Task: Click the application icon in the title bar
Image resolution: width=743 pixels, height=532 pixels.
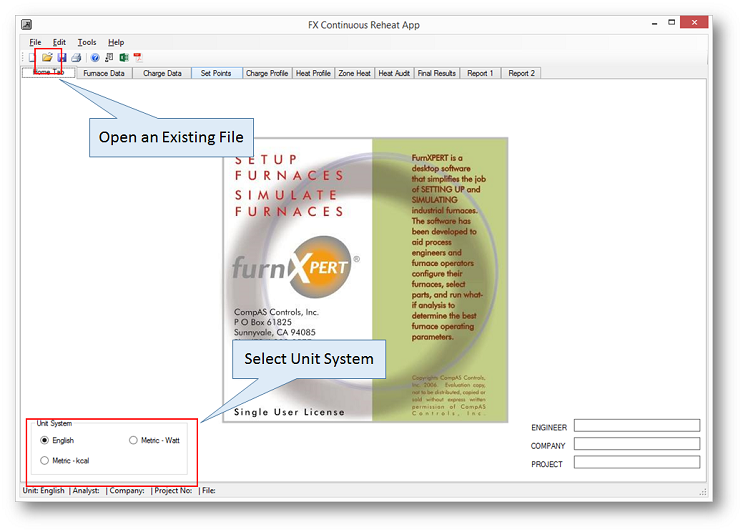Action: [x=27, y=24]
